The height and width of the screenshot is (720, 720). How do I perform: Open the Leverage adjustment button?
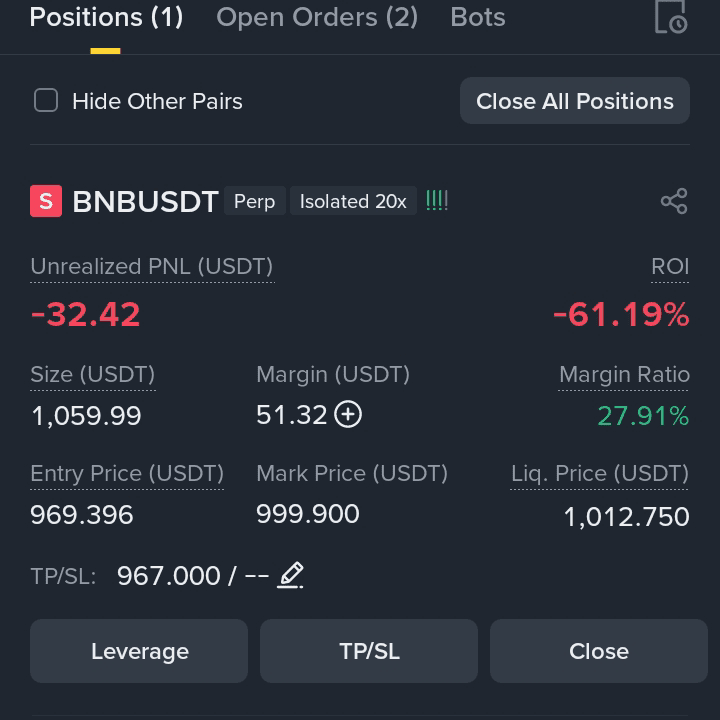(x=139, y=651)
